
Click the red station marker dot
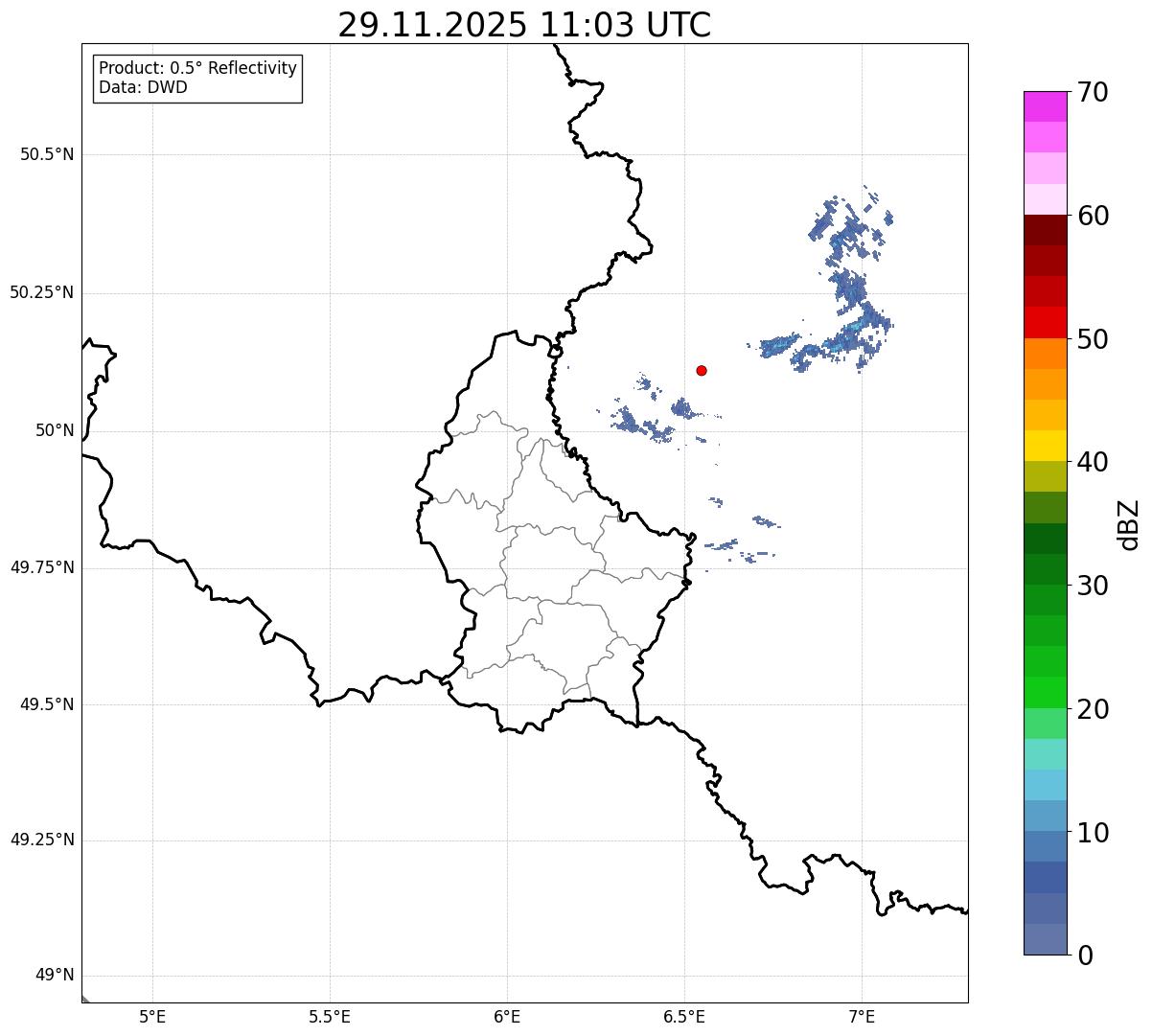[x=702, y=370]
